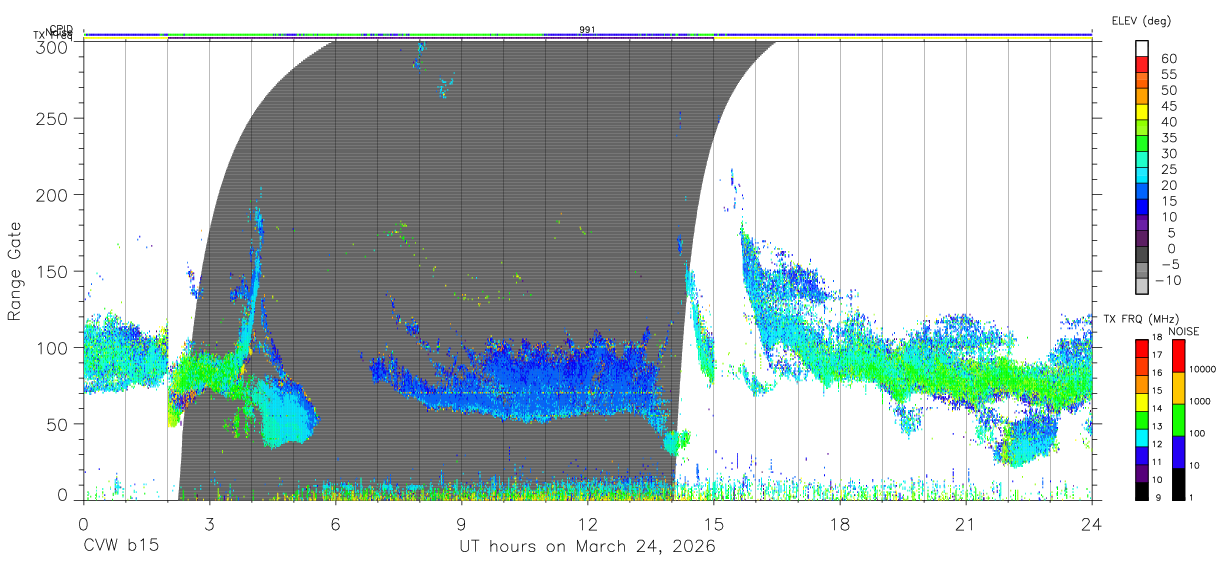The height and width of the screenshot is (567, 1228).
Task: Click the yellow segment of TX FRQ bar
Action: (x=1141, y=401)
